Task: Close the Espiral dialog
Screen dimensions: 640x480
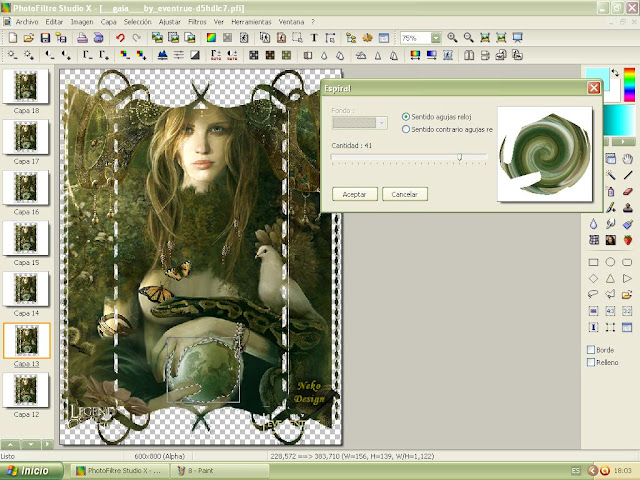Action: (594, 88)
